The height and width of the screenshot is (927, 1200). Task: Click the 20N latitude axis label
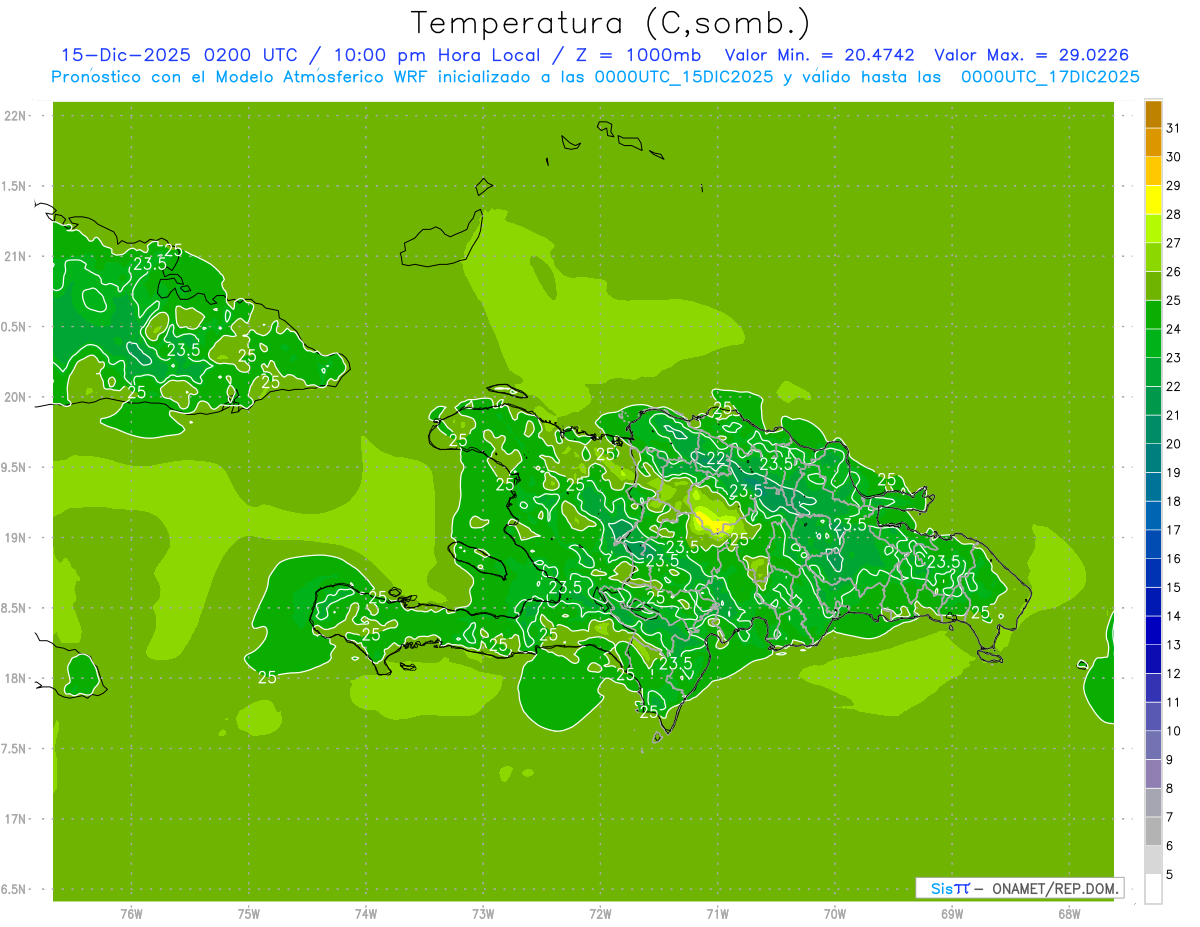point(16,397)
